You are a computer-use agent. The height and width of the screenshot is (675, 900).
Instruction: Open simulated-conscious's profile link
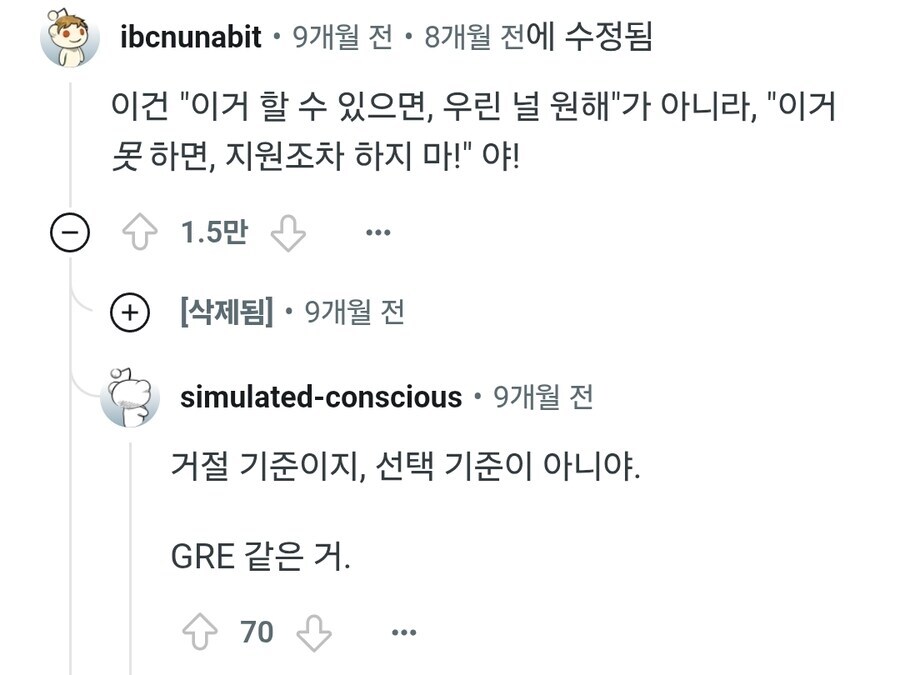(x=321, y=397)
